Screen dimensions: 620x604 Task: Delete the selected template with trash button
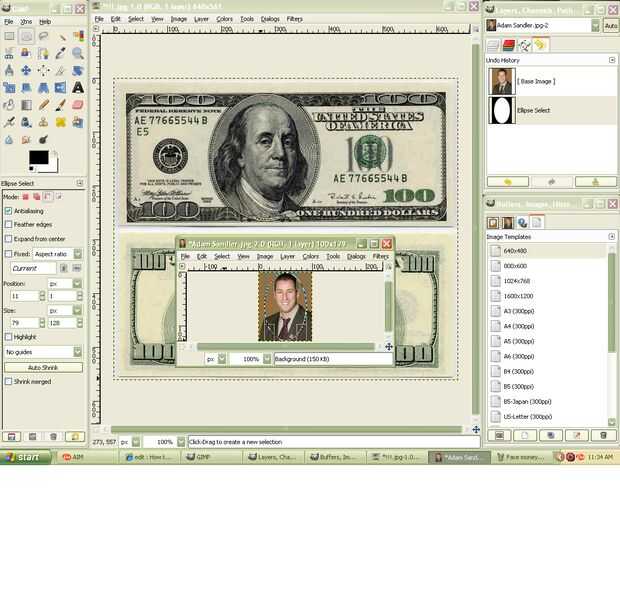[x=603, y=435]
